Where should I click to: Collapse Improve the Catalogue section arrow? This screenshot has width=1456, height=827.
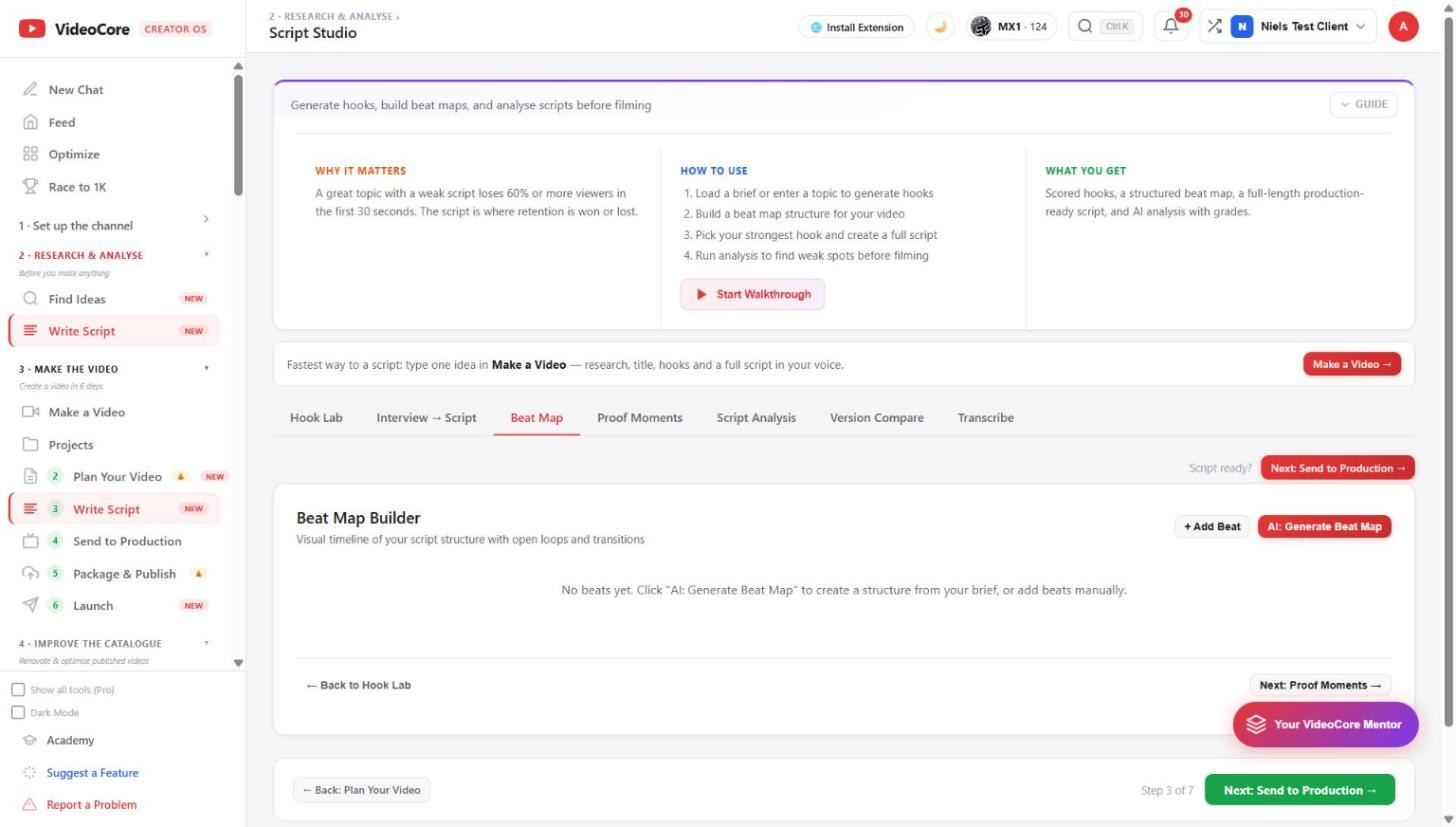(207, 644)
